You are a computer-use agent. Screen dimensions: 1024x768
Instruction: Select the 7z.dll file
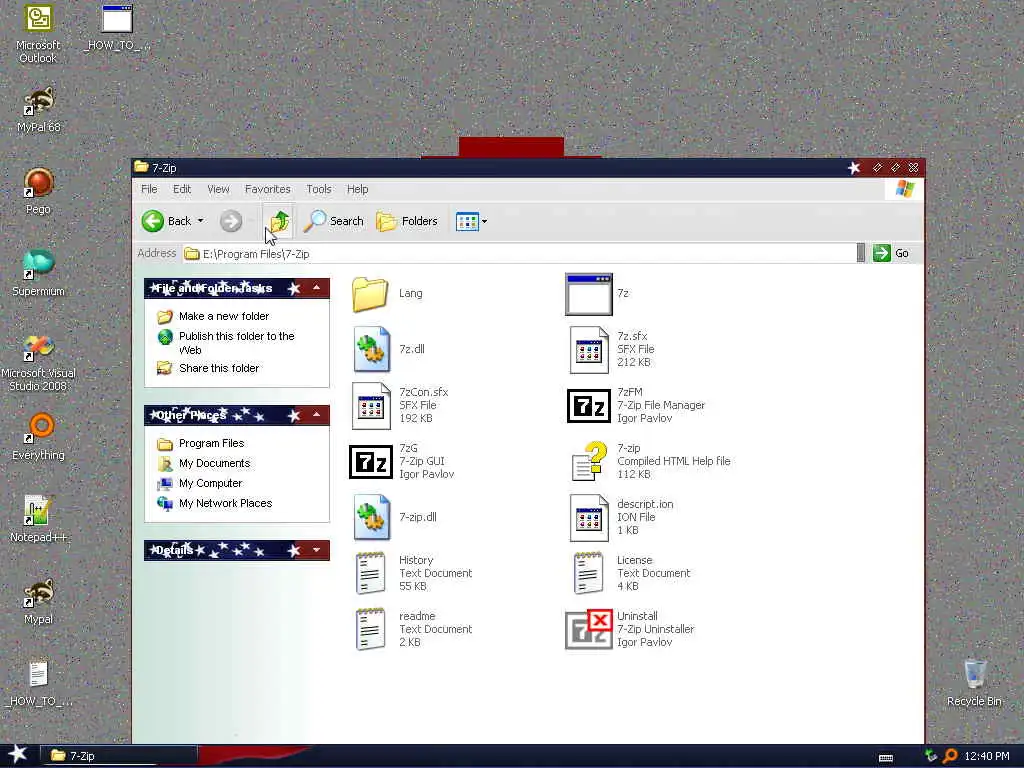point(372,349)
